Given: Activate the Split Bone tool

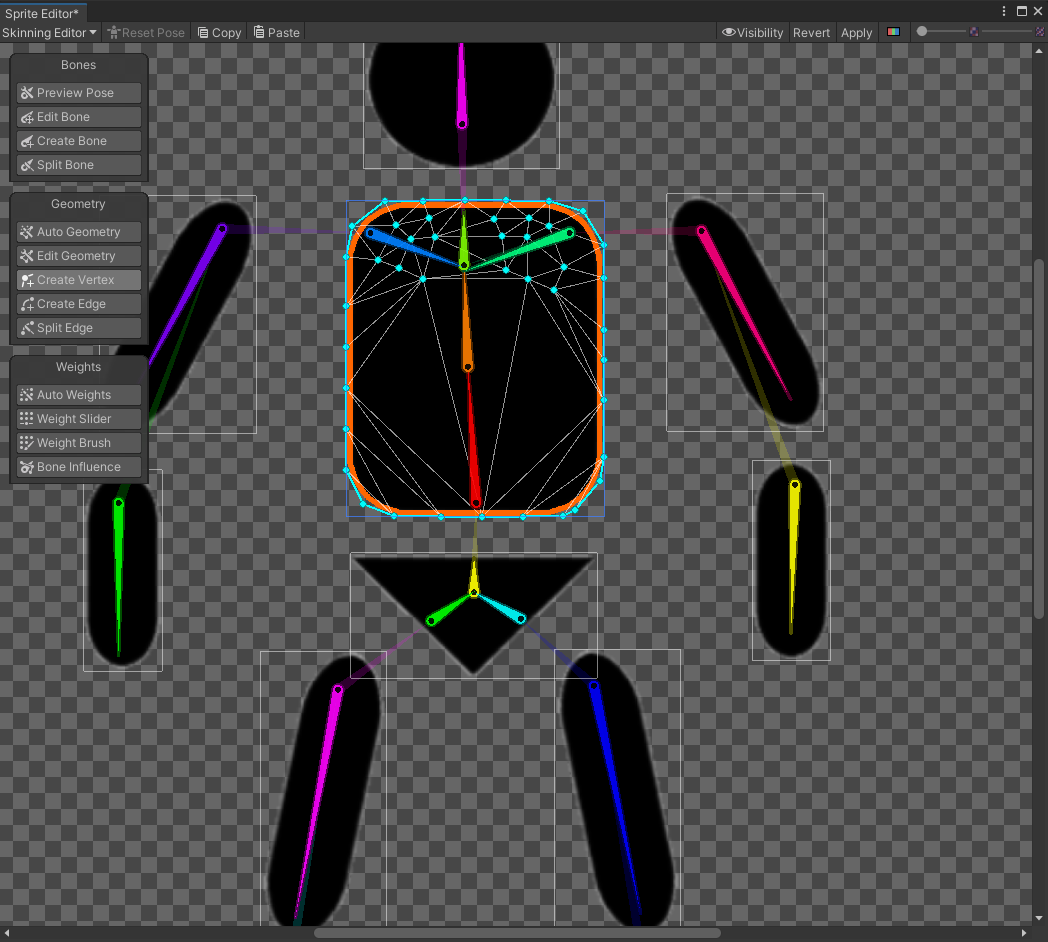Looking at the screenshot, I should [78, 164].
